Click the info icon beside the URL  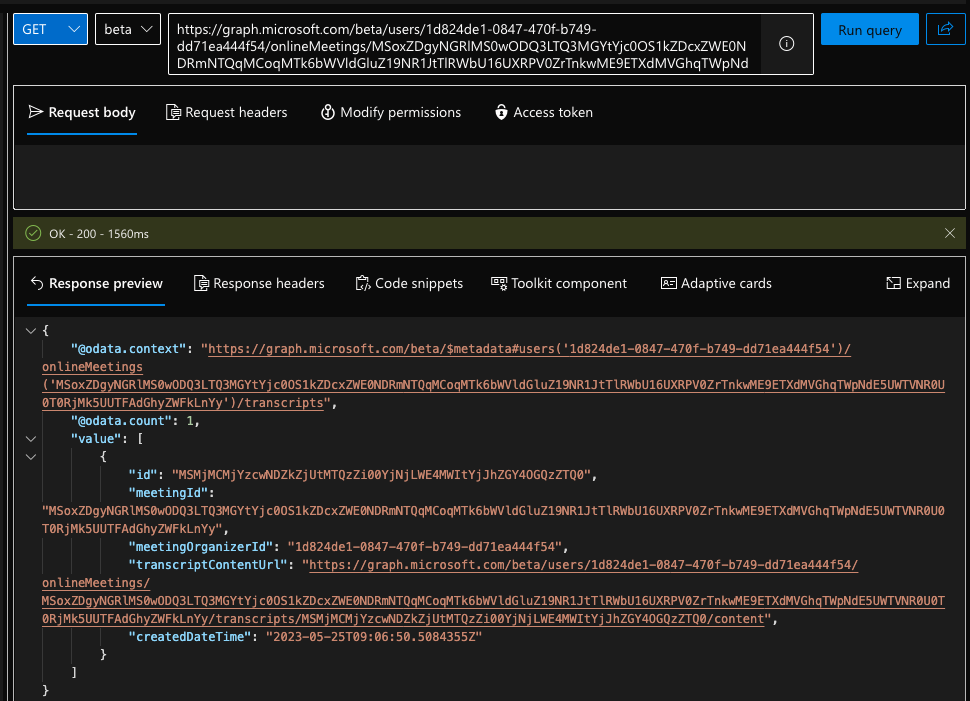[x=786, y=44]
